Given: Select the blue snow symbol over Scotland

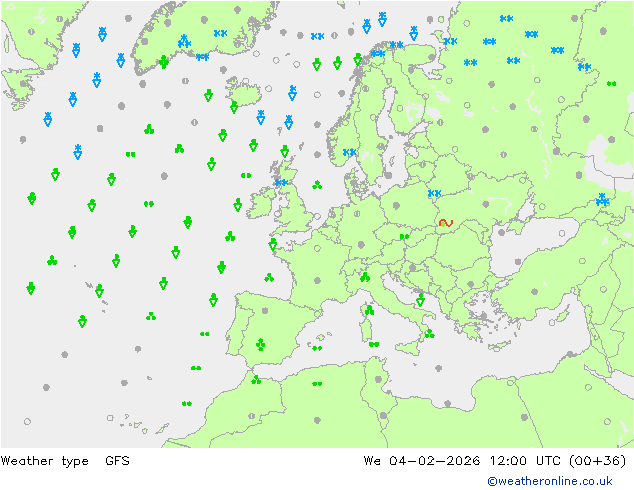Looking at the screenshot, I should (281, 182).
